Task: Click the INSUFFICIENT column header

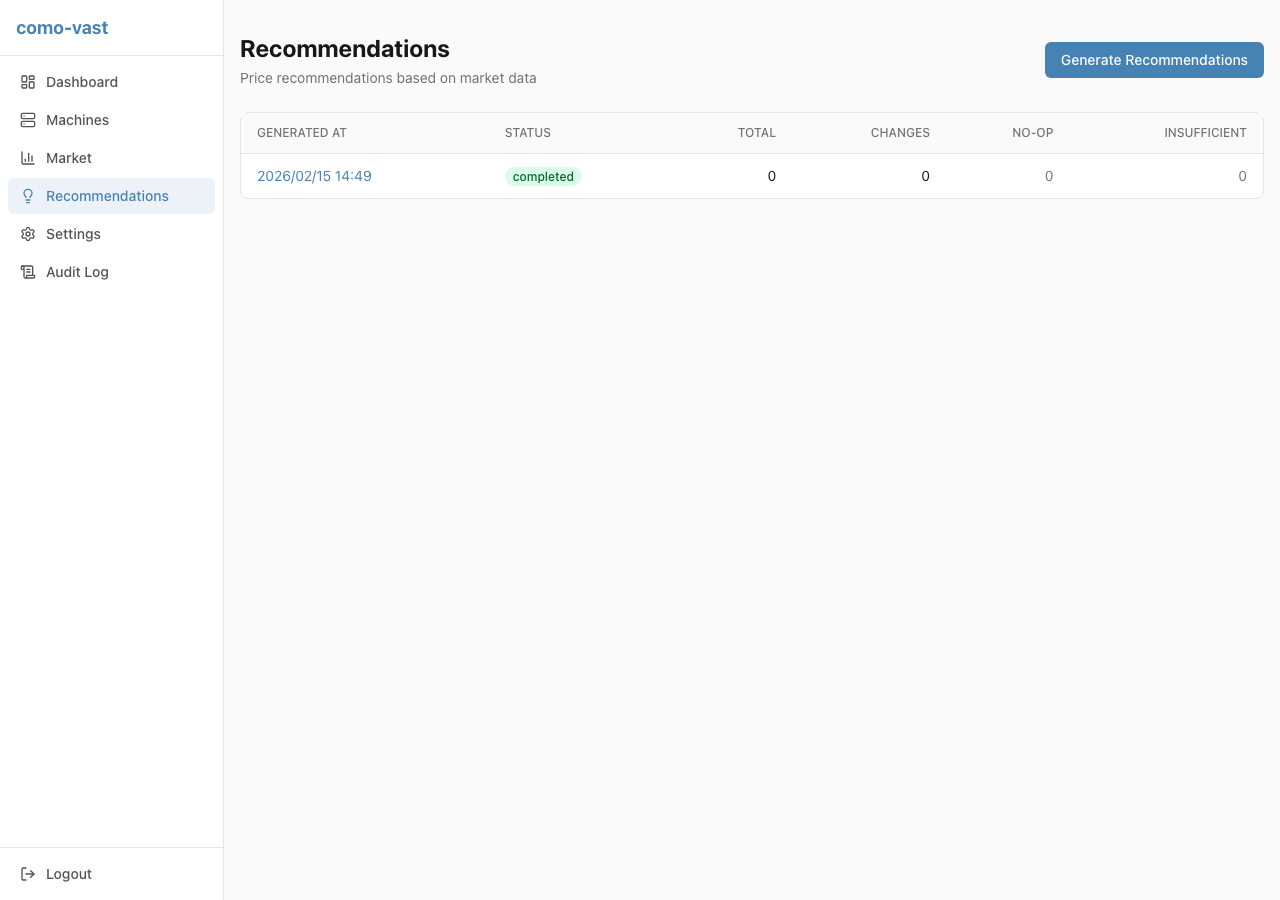Action: (1205, 133)
